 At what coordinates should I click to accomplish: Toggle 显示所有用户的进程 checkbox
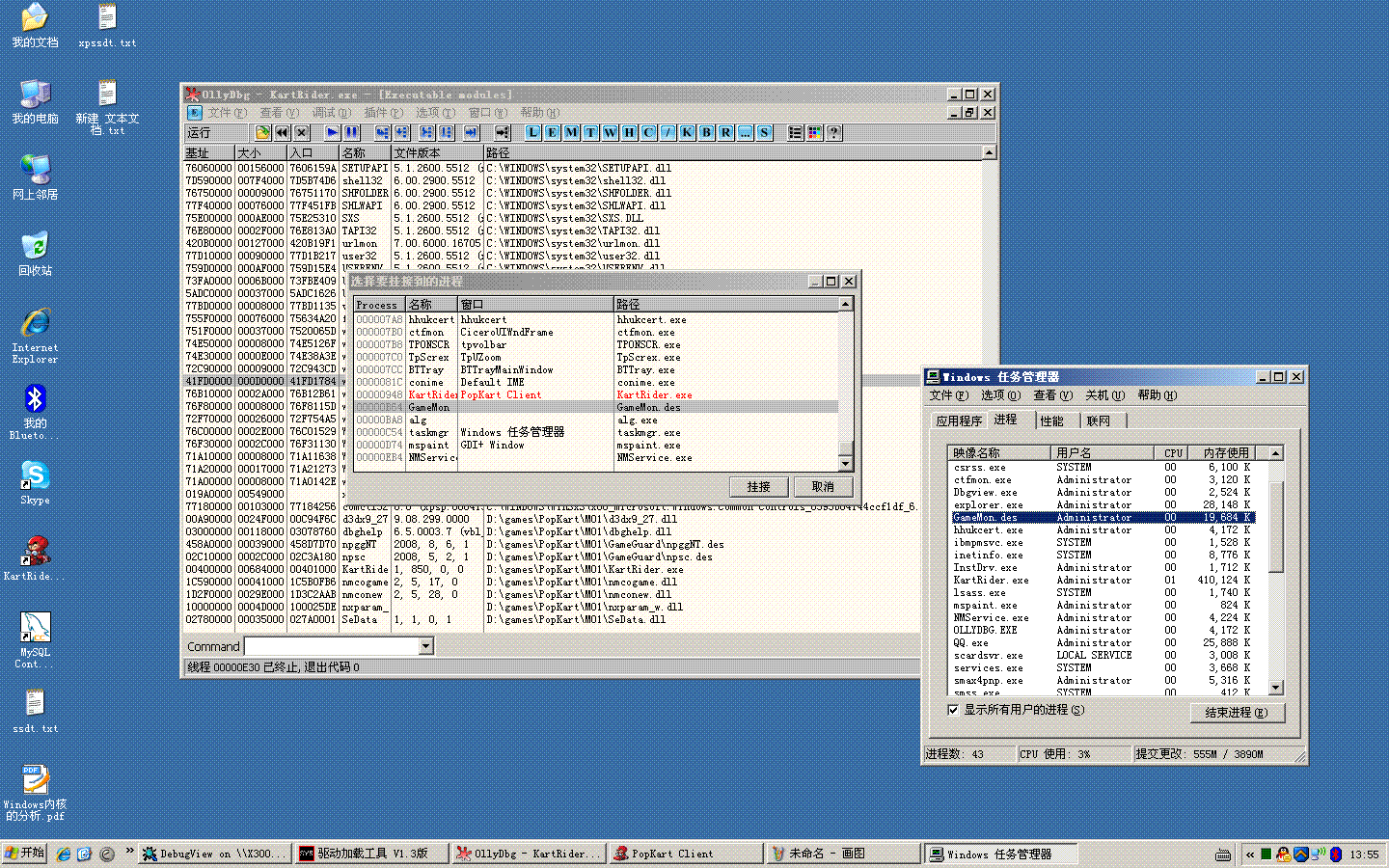[953, 710]
